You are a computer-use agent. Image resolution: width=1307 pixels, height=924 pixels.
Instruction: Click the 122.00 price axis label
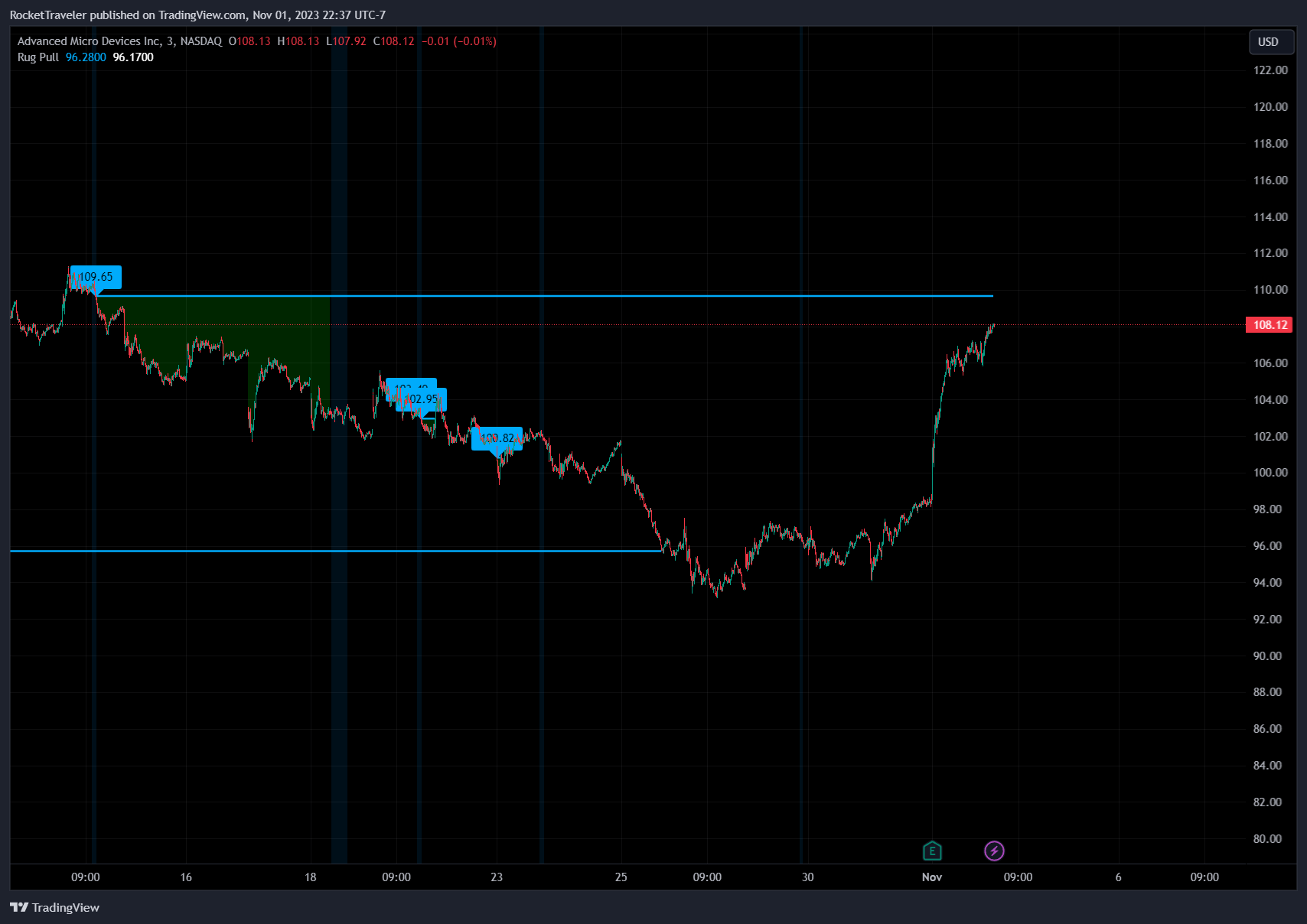tap(1270, 70)
